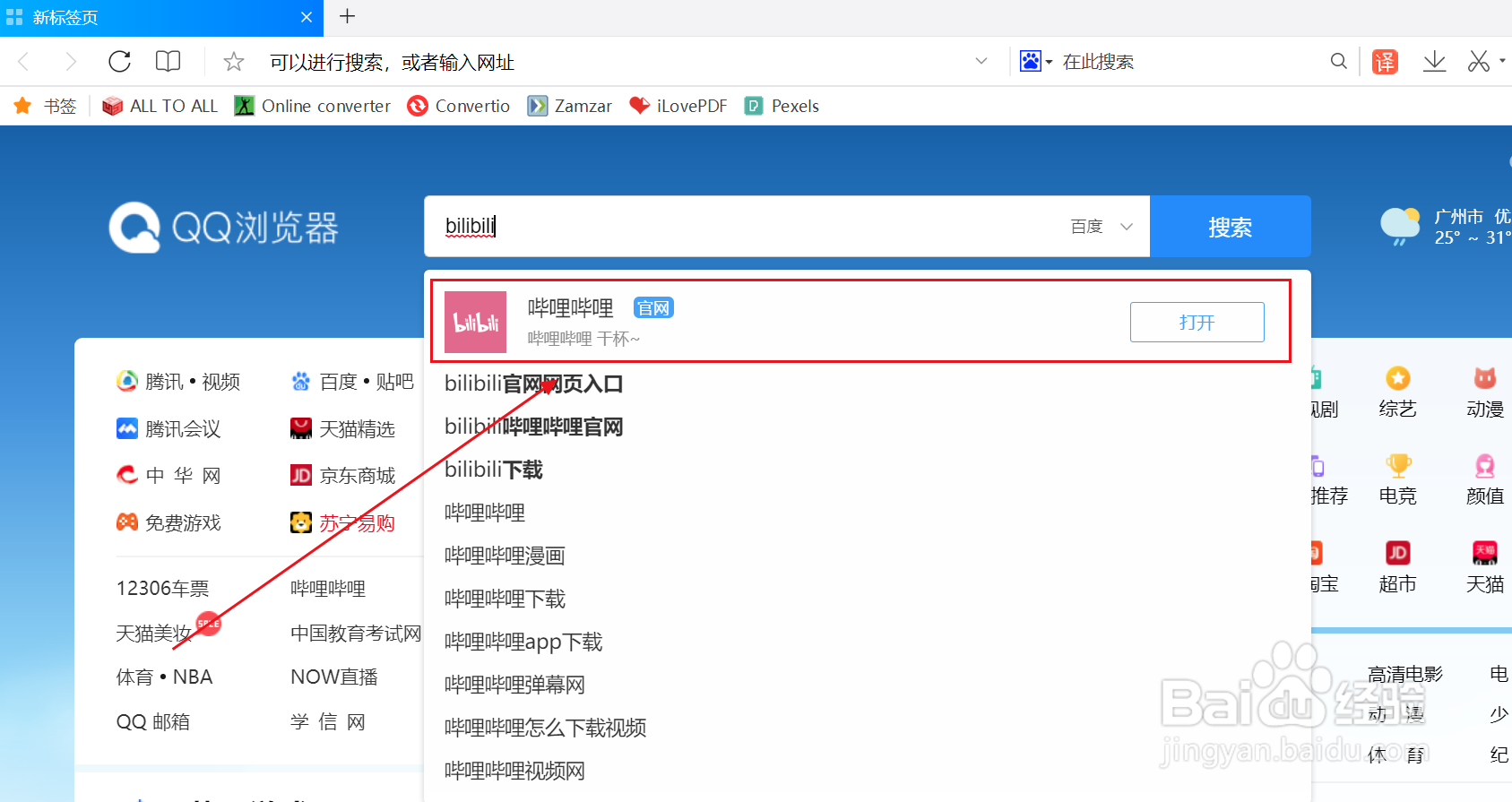Open 苏宁易购 shortcut icon
Screen dimensions: 1512x802
[301, 522]
